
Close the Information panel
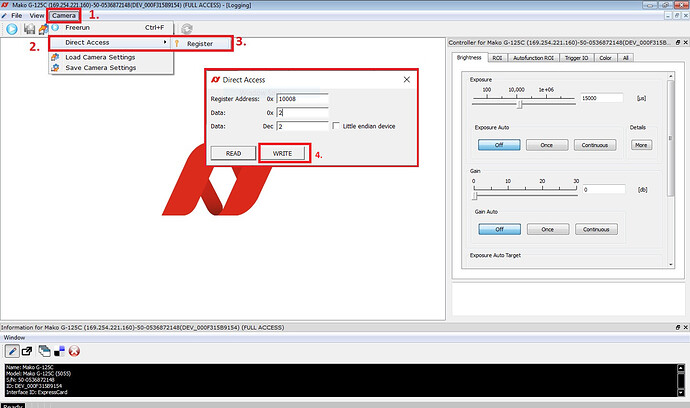685,327
